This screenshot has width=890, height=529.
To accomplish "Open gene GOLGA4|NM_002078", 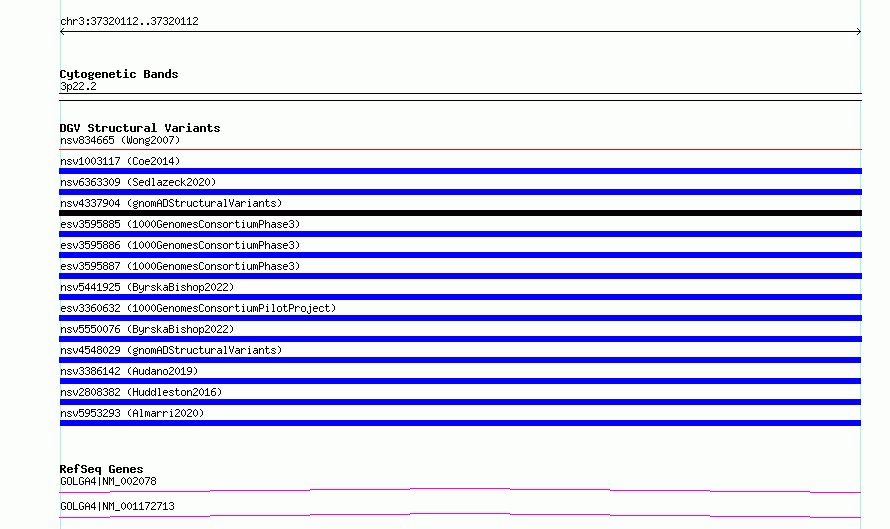I will tap(108, 481).
